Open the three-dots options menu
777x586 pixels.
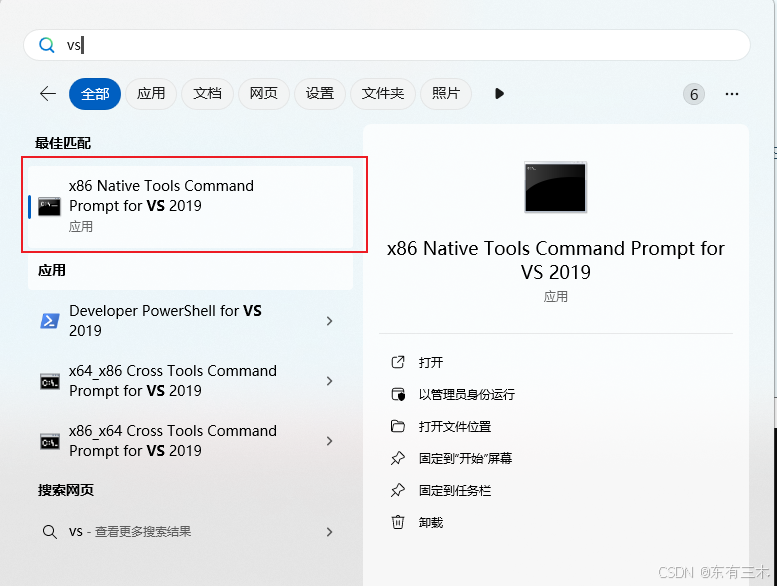tap(732, 94)
